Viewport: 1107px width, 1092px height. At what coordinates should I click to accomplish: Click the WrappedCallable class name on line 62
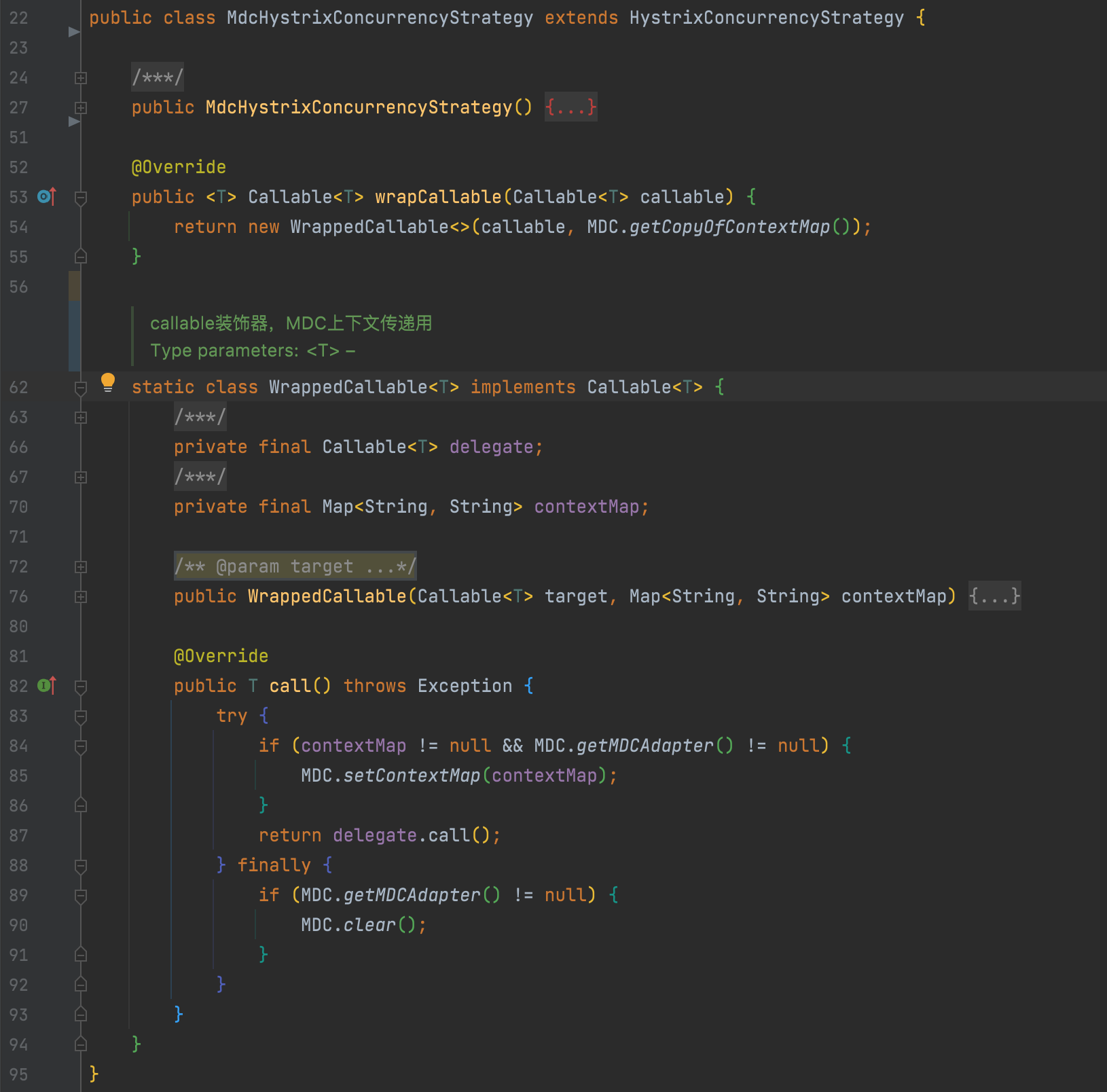pyautogui.click(x=348, y=387)
